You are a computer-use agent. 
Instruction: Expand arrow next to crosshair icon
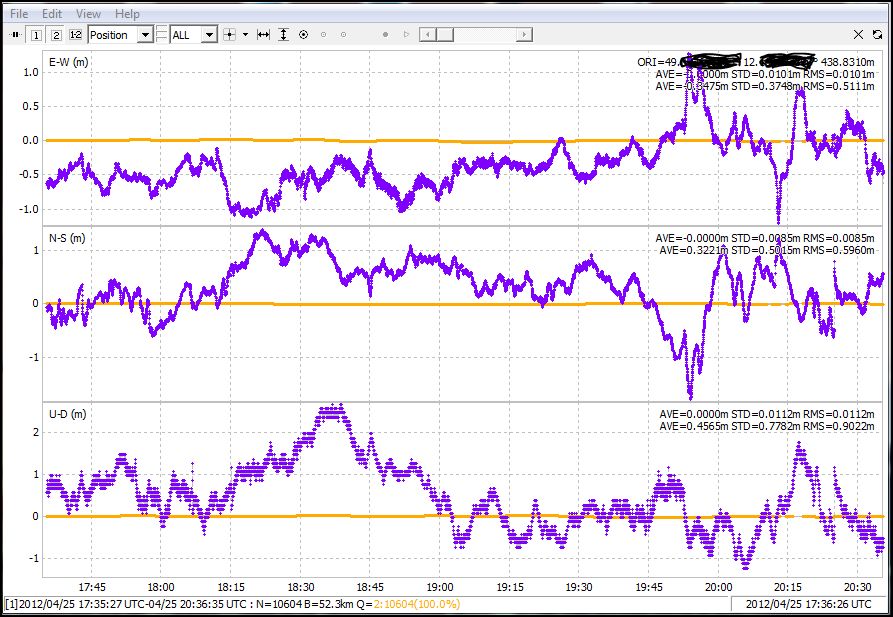click(x=245, y=35)
